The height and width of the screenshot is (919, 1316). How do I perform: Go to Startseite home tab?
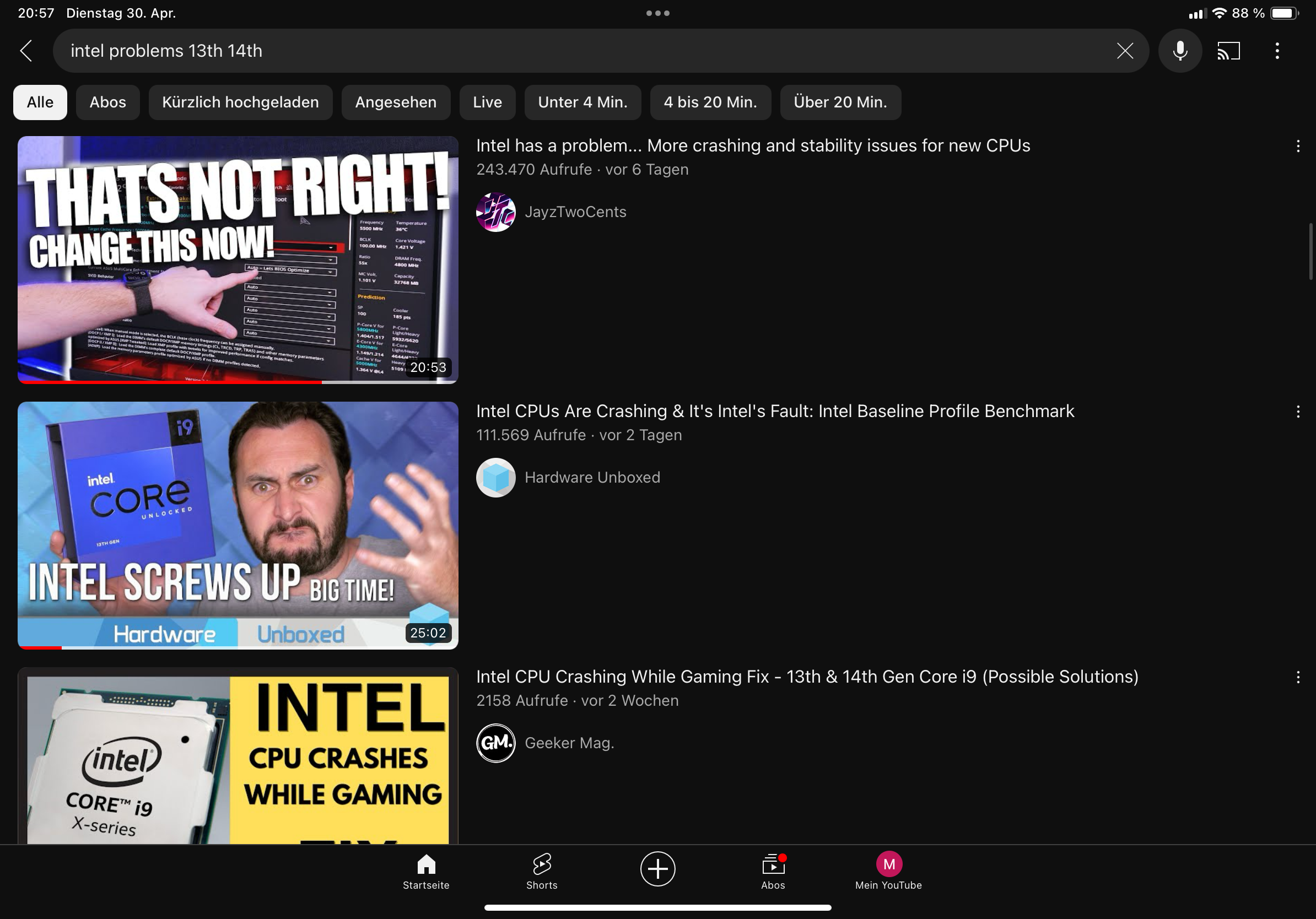[426, 872]
